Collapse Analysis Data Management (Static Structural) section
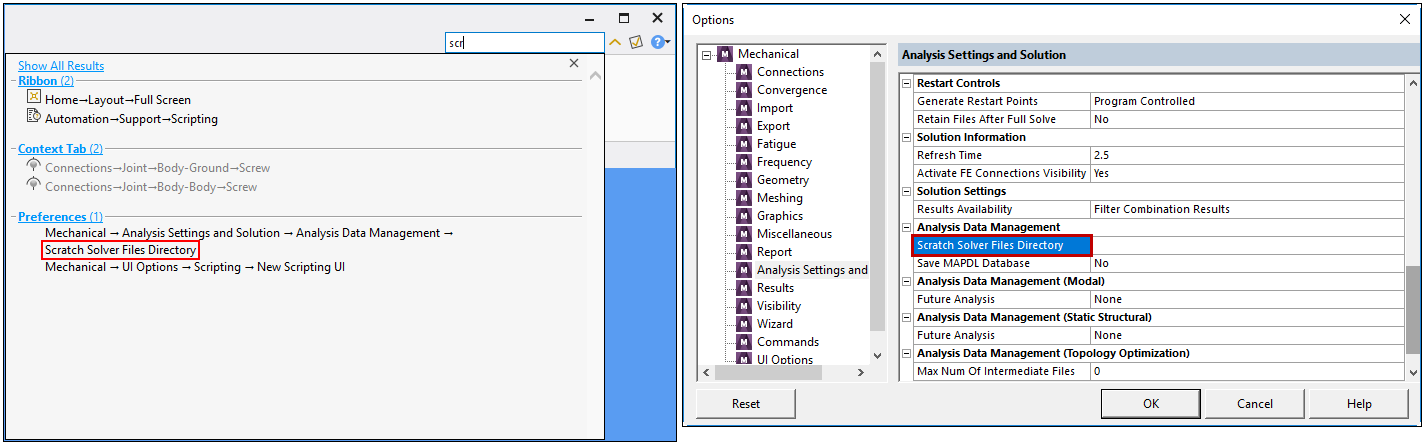Screen dimensions: 1425x445 pyautogui.click(x=907, y=317)
